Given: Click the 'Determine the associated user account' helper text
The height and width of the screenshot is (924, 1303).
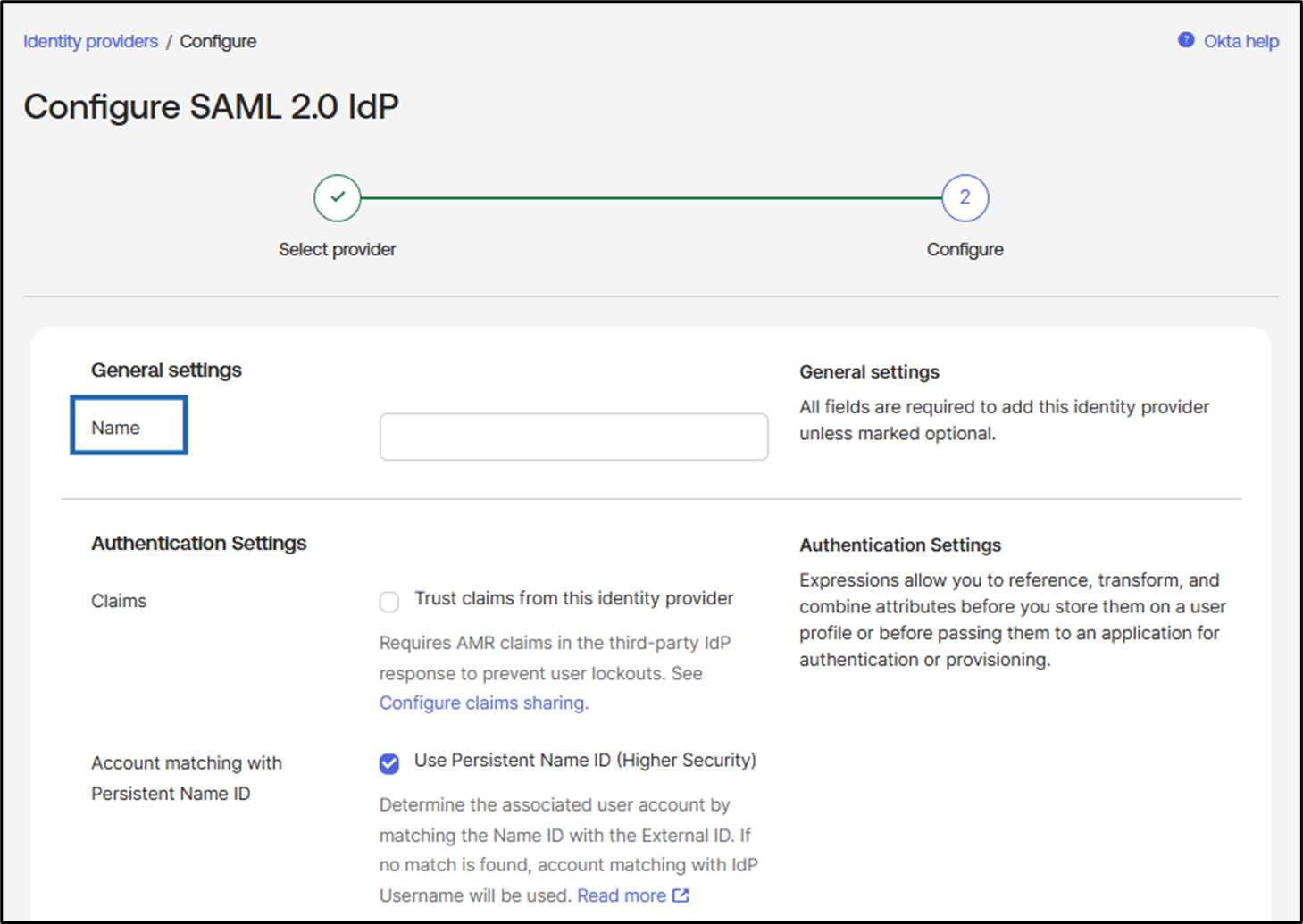Looking at the screenshot, I should pos(568,850).
